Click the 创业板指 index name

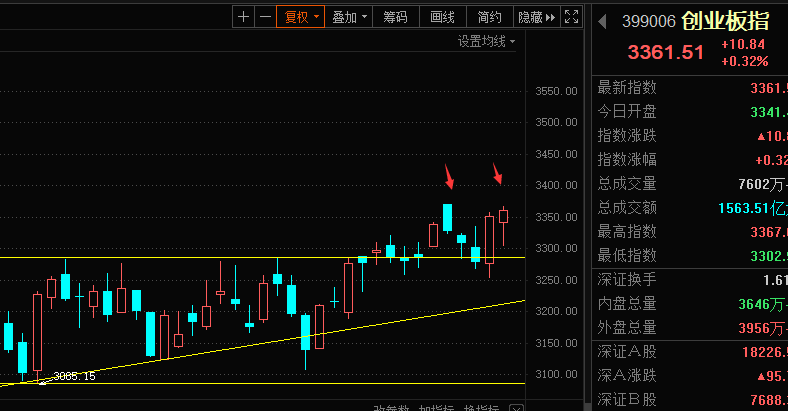(x=725, y=21)
